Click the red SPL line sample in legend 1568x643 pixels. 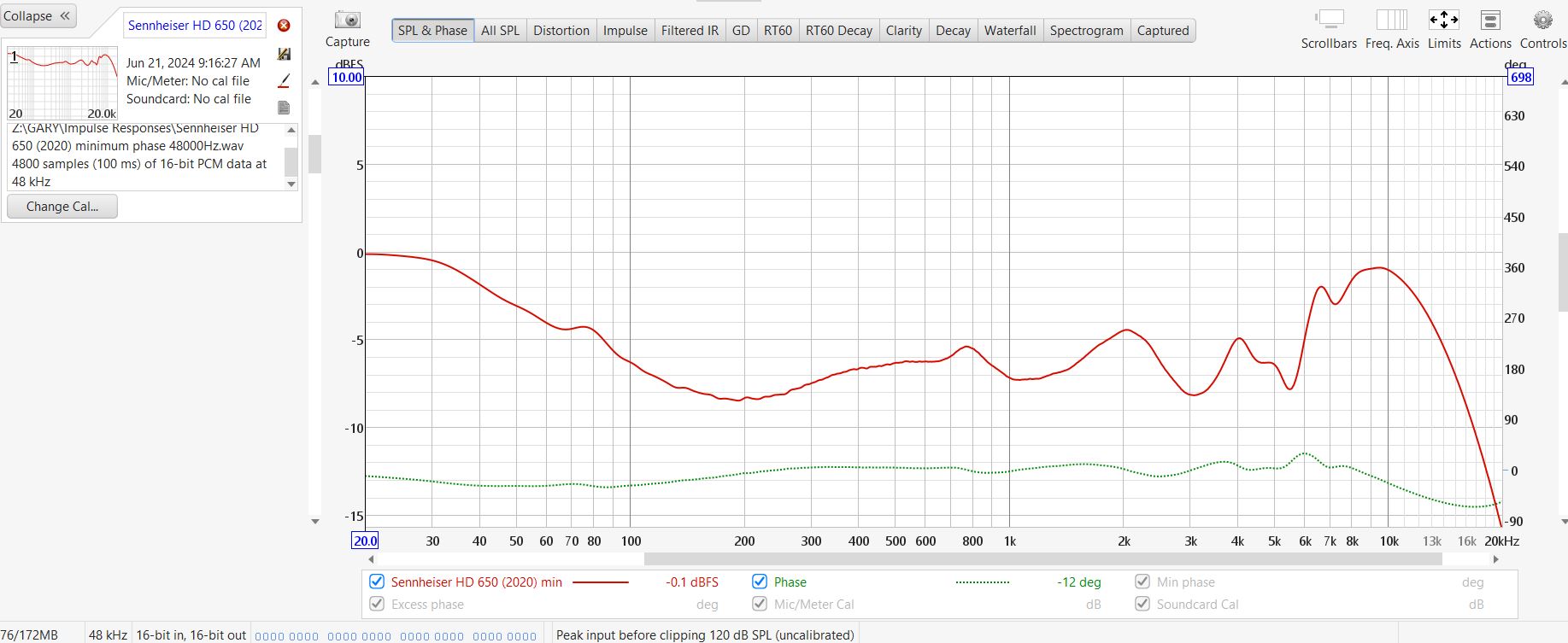click(x=601, y=582)
